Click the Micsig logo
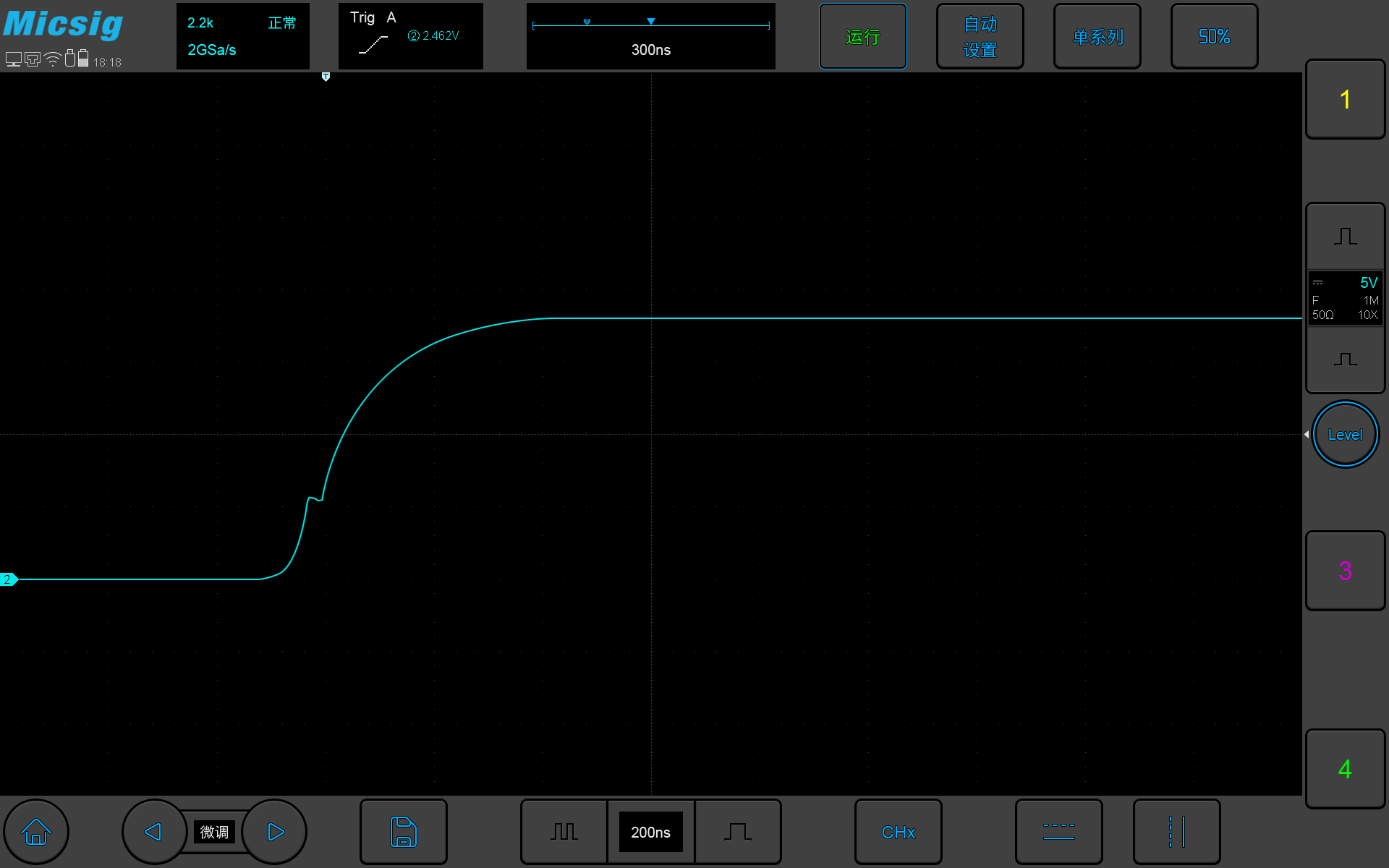This screenshot has width=1389, height=868. coord(64,25)
